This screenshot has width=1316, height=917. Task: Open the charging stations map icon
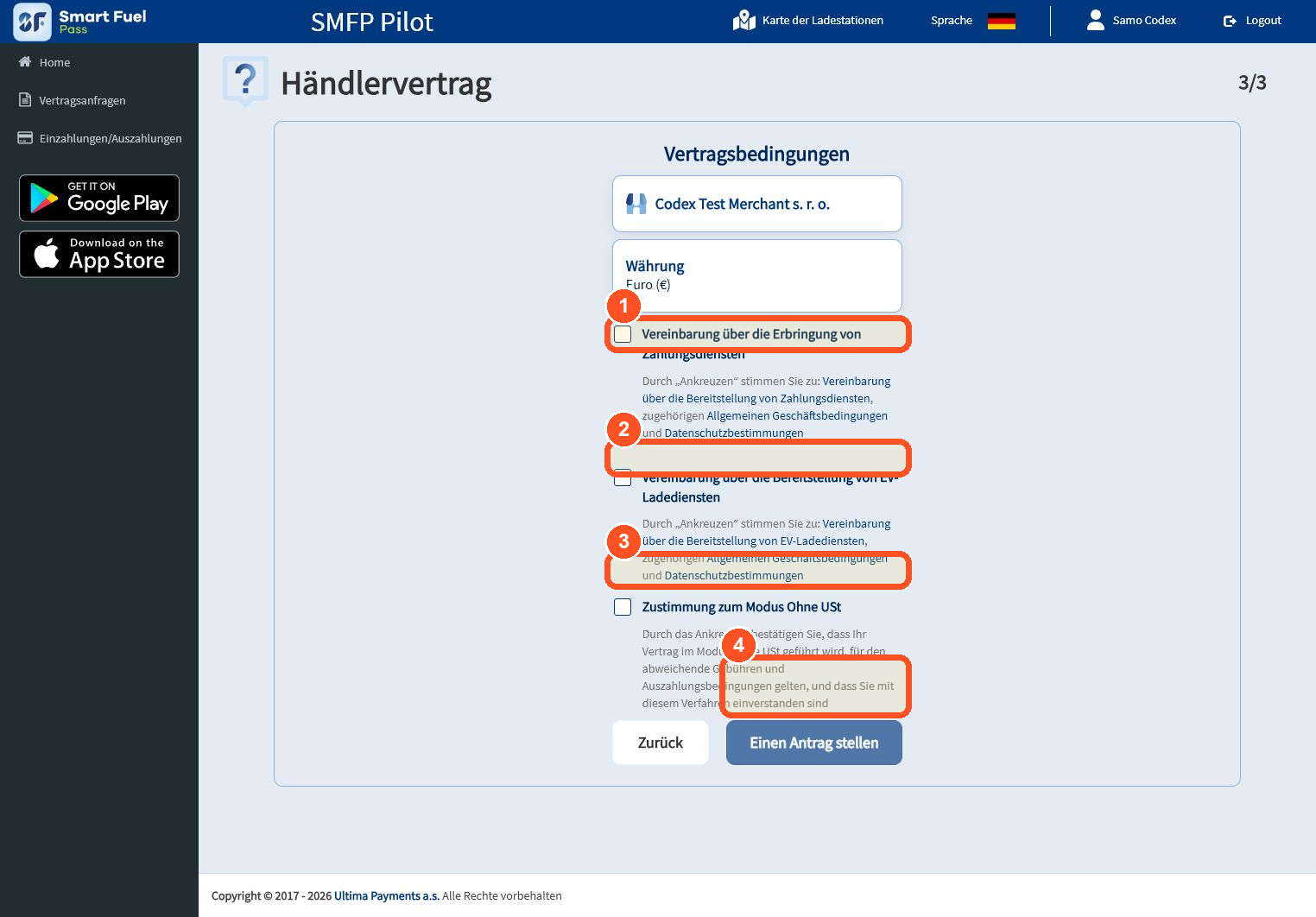[743, 20]
